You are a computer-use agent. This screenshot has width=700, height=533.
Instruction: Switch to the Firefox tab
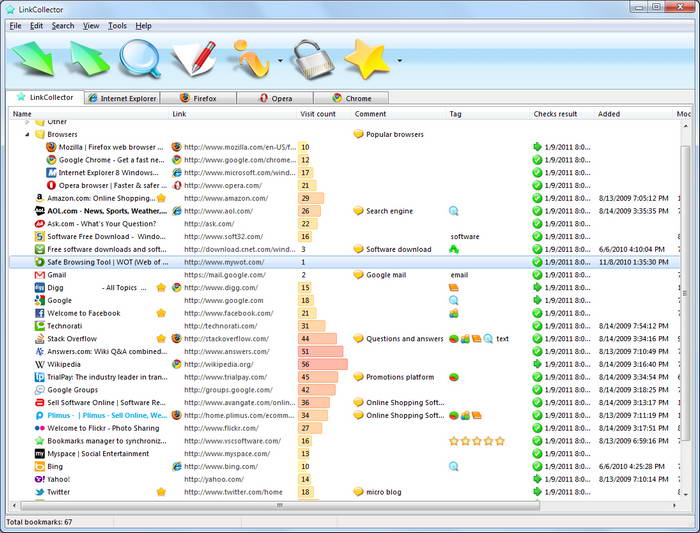click(198, 98)
